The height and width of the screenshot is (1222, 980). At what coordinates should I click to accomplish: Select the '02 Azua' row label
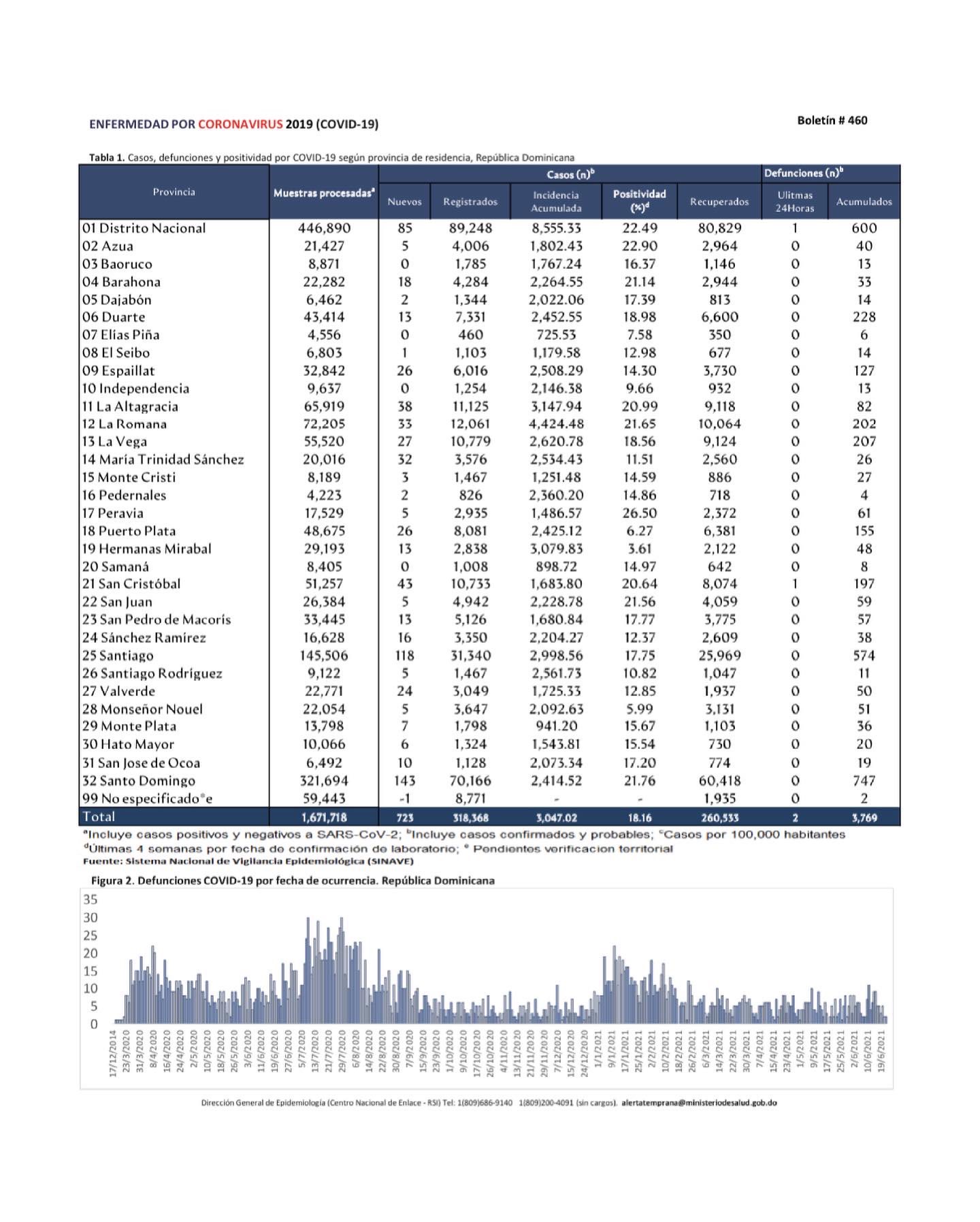108,246
